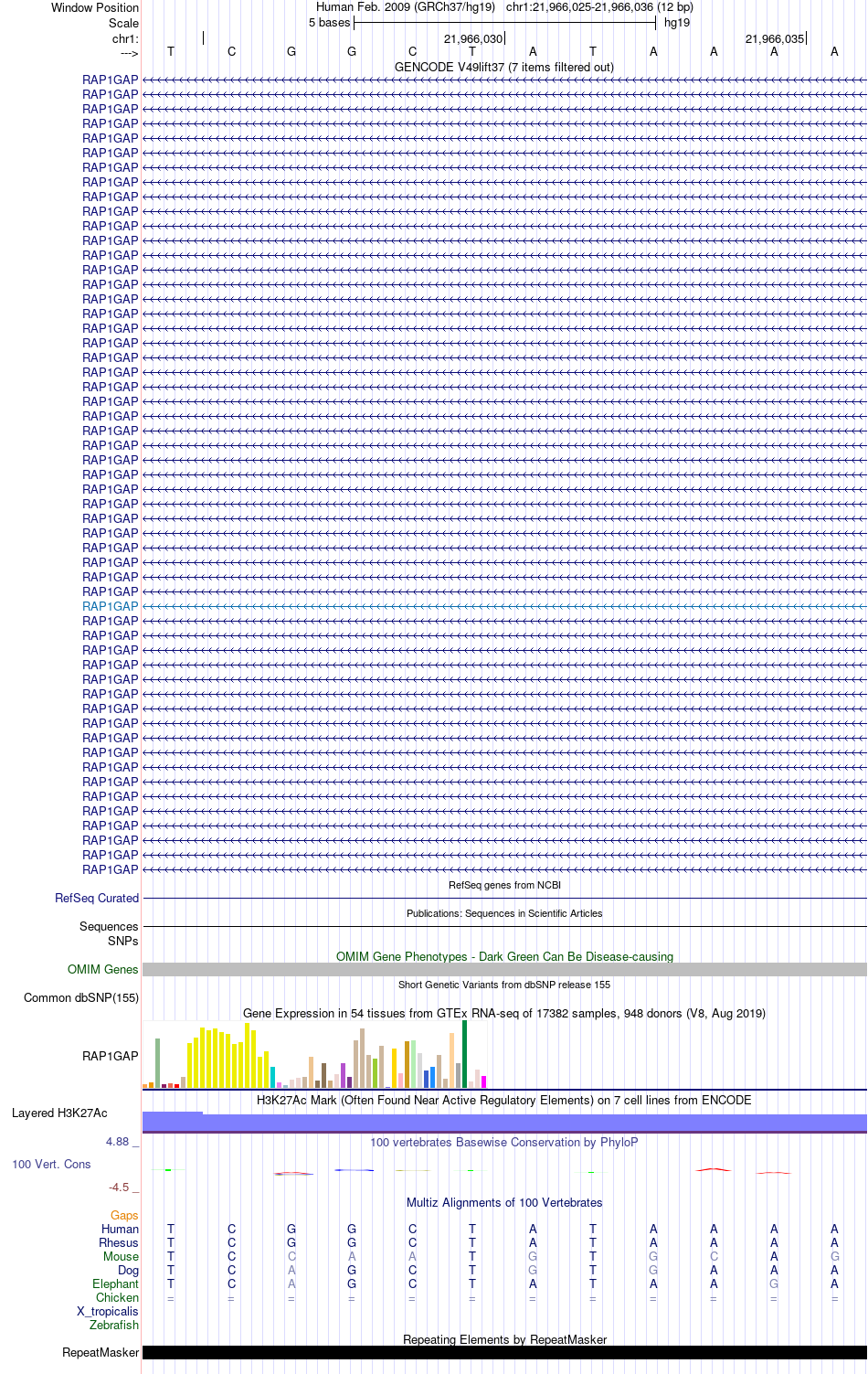Click the RAP1GAP label beside the GTEx chart
The image size is (868, 1374).
(x=111, y=1056)
